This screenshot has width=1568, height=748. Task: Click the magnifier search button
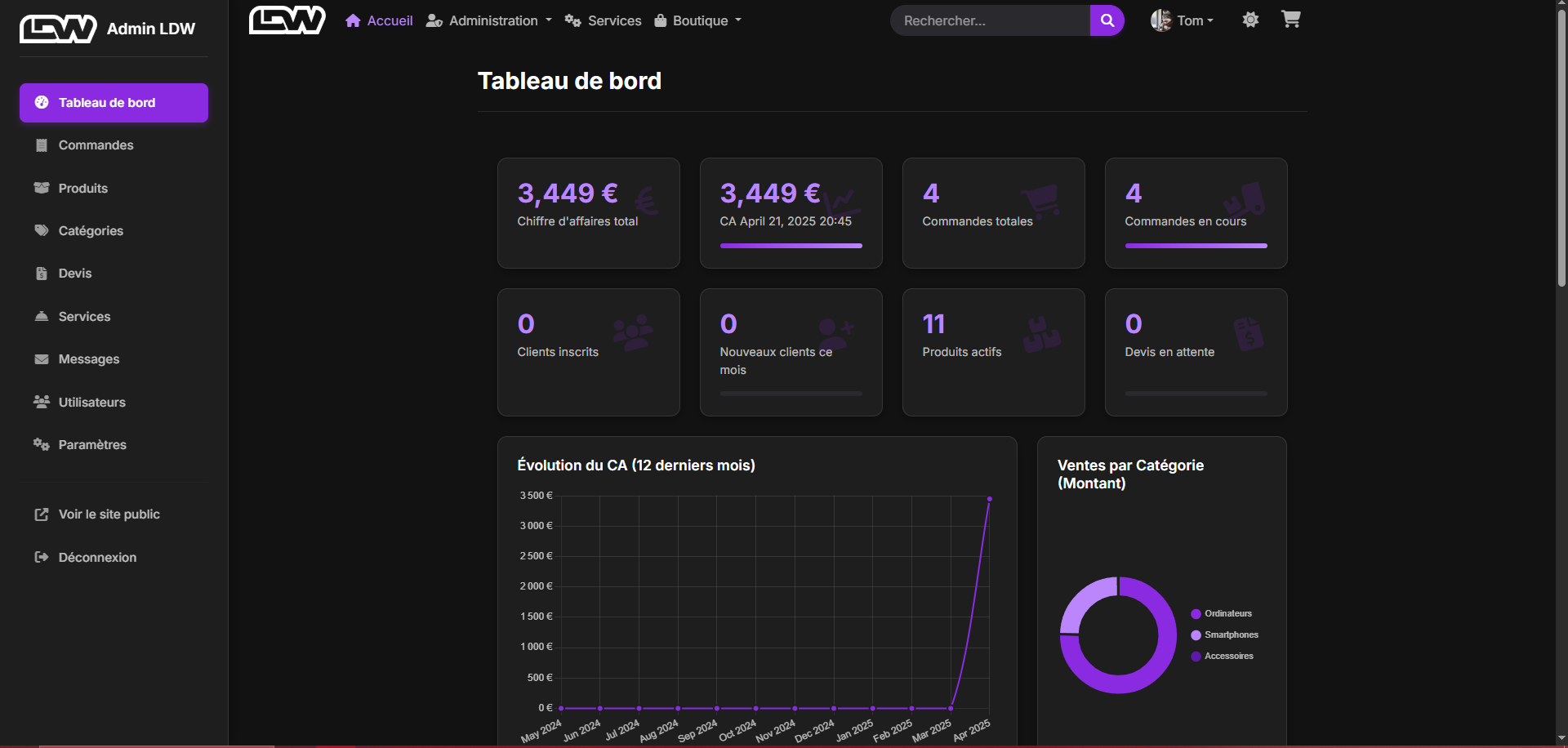coord(1107,20)
